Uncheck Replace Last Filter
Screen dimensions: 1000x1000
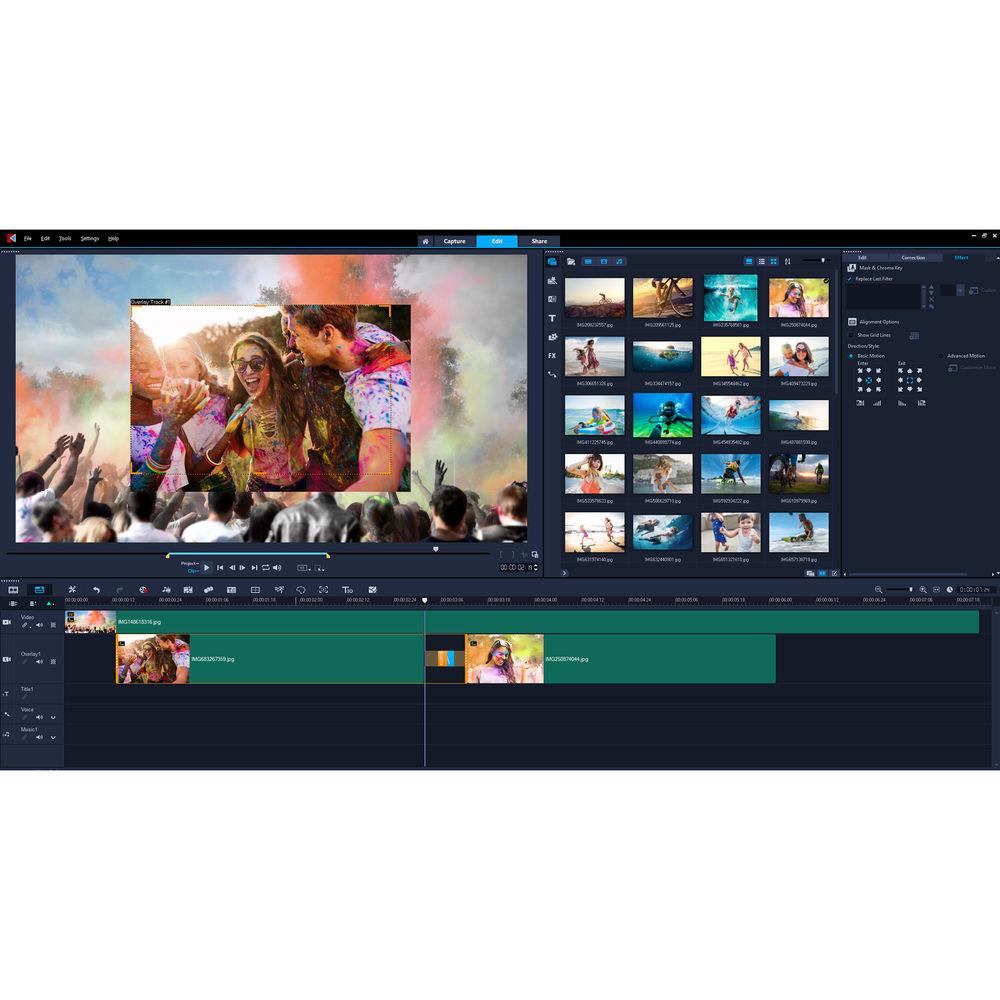click(x=849, y=279)
